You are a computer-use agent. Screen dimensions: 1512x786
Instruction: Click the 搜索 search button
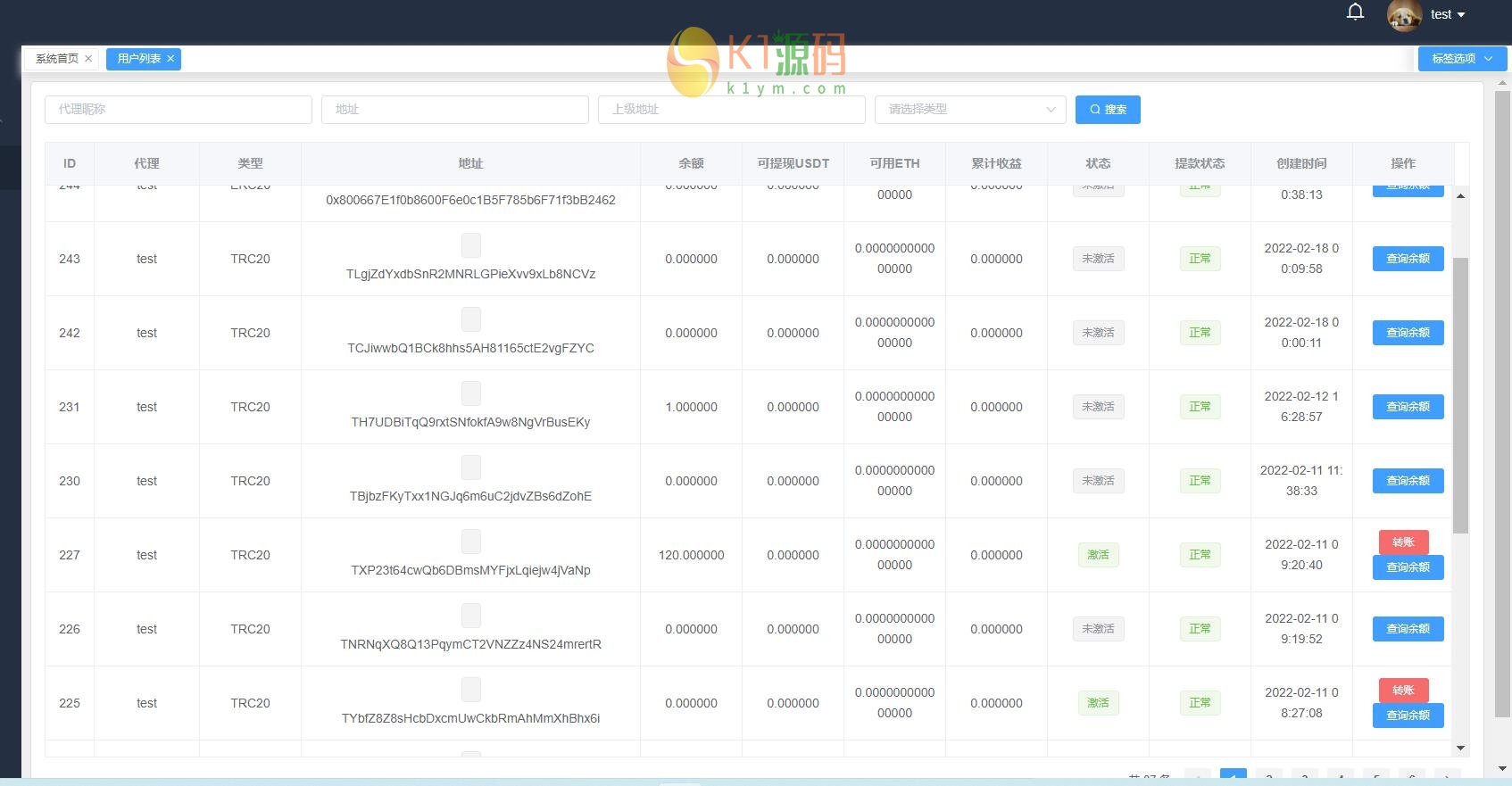pyautogui.click(x=1108, y=110)
